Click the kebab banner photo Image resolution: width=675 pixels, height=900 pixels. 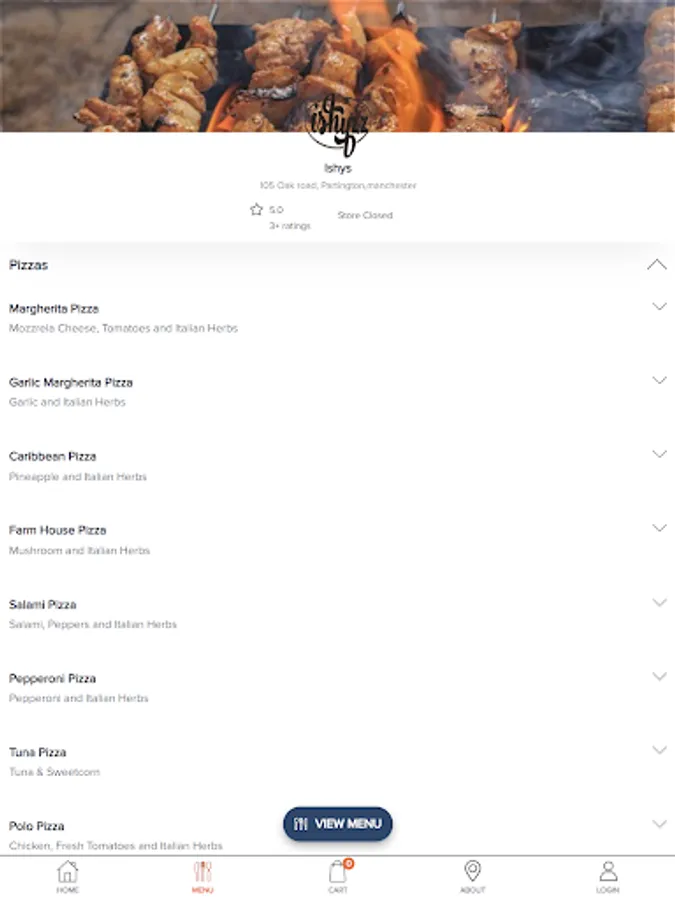point(338,66)
